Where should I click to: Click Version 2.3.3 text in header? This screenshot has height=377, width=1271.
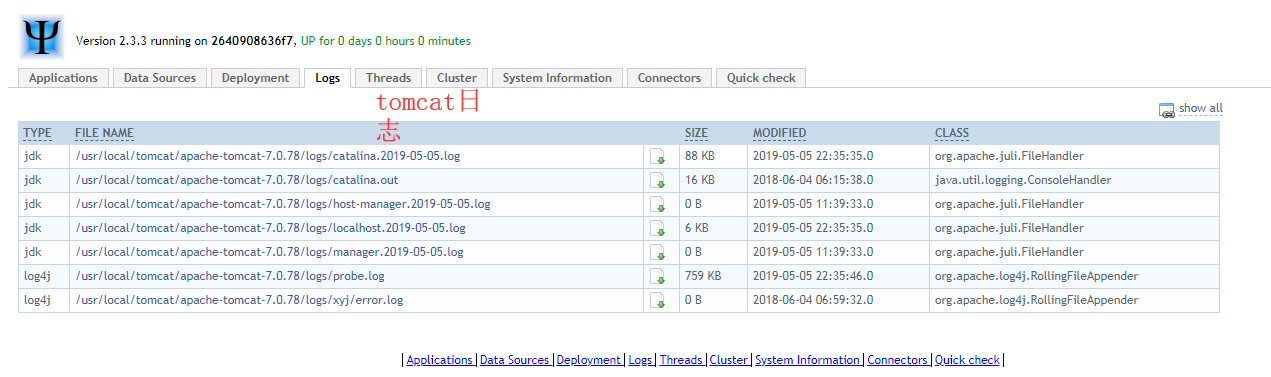point(107,41)
